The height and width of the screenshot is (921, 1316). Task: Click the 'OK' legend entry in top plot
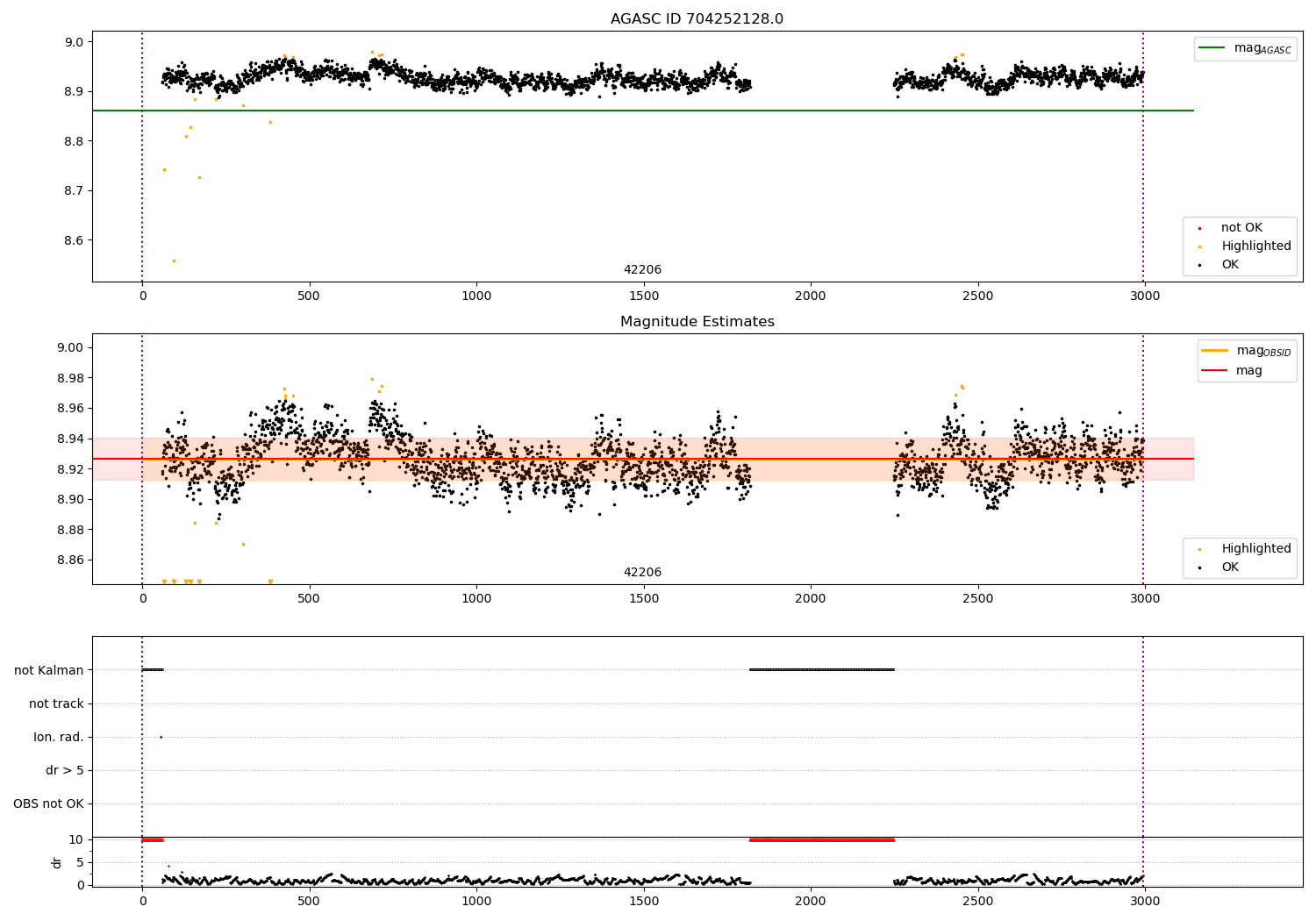click(x=1230, y=265)
